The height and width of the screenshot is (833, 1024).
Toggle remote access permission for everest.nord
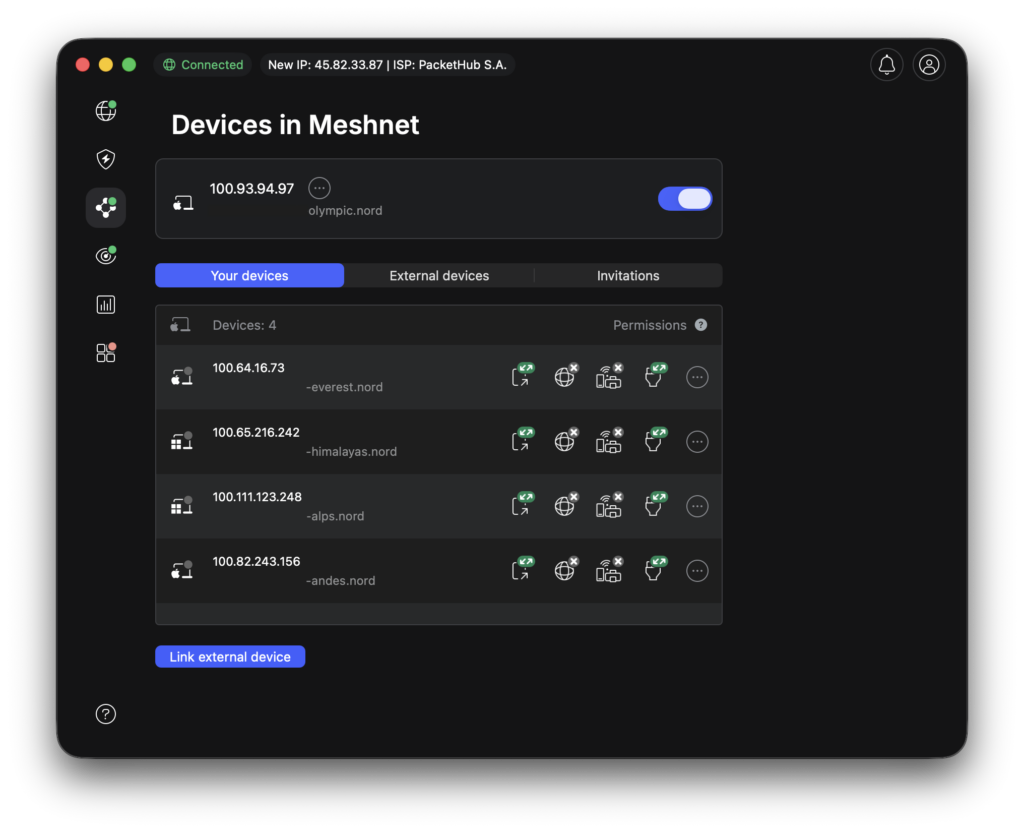522,375
